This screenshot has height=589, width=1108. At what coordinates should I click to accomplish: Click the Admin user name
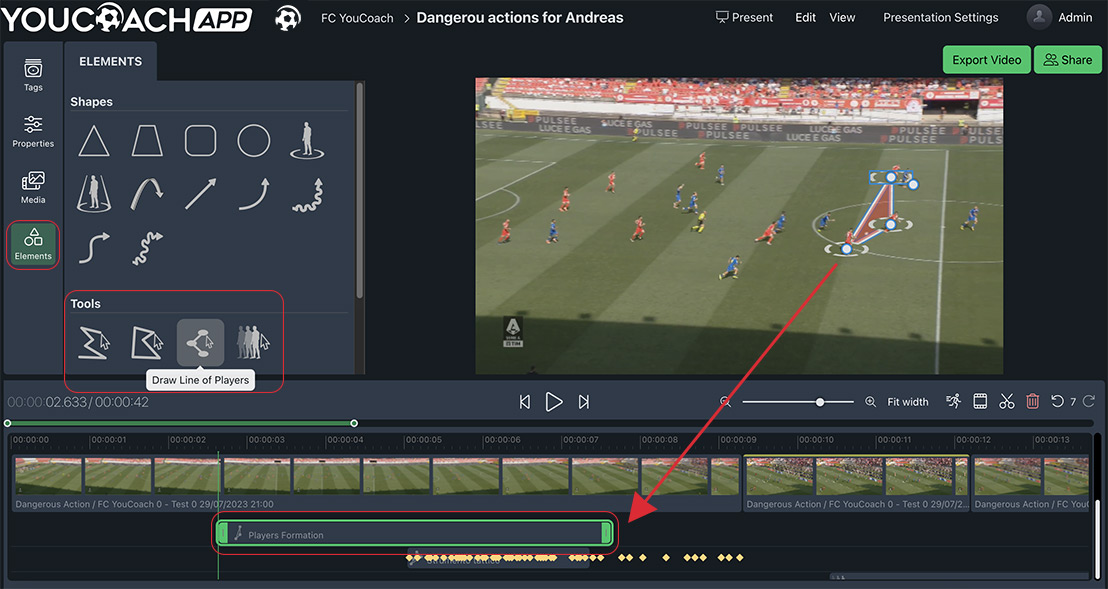(x=1075, y=18)
